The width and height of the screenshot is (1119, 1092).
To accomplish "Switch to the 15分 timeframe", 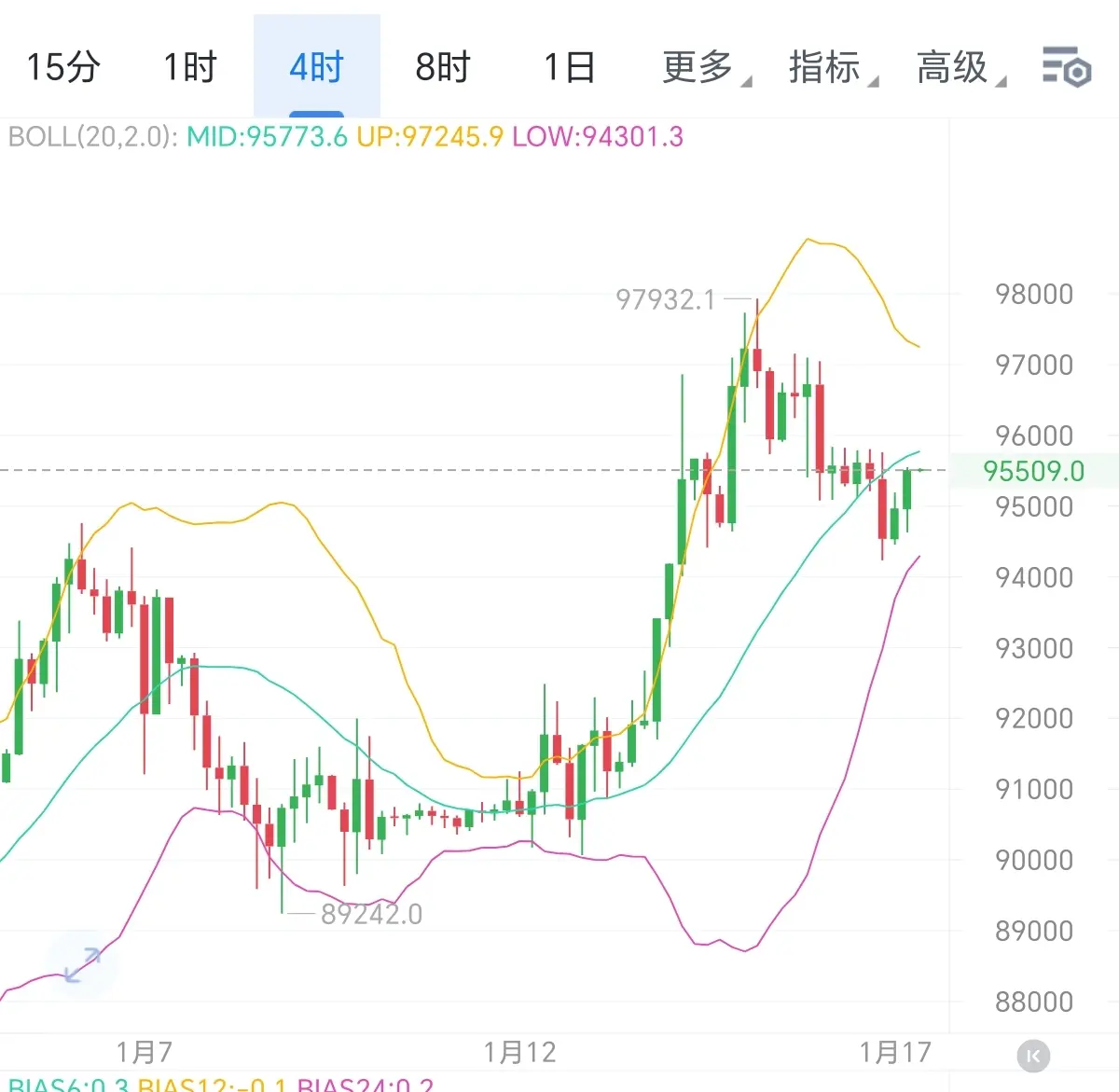I will point(62,67).
